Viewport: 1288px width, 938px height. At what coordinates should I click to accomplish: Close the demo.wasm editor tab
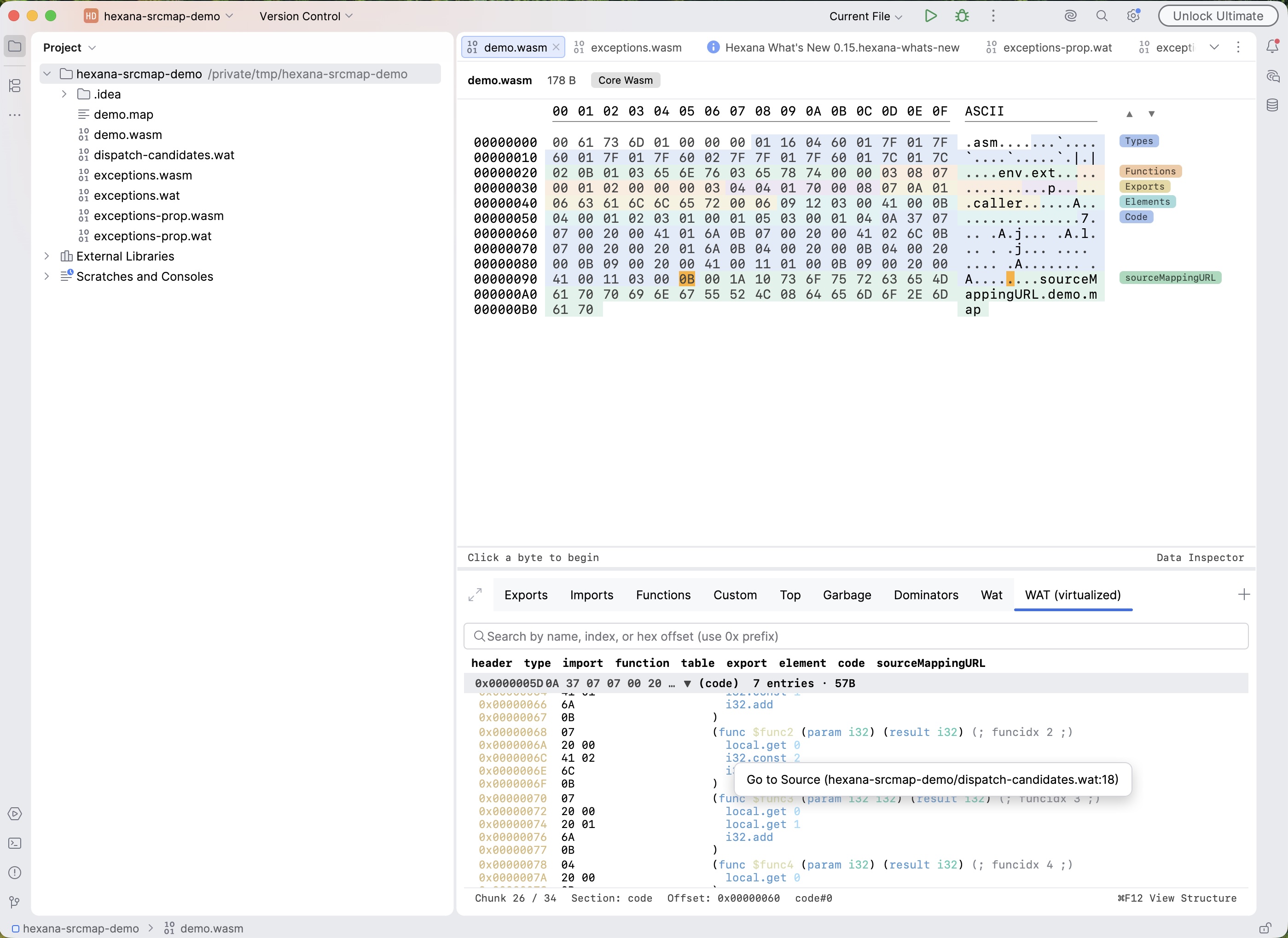coord(557,48)
